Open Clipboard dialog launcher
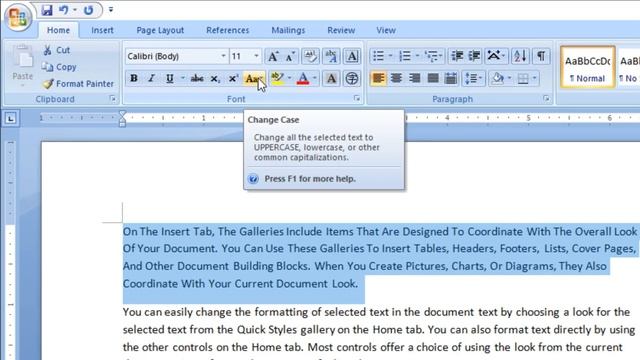 coord(113,99)
